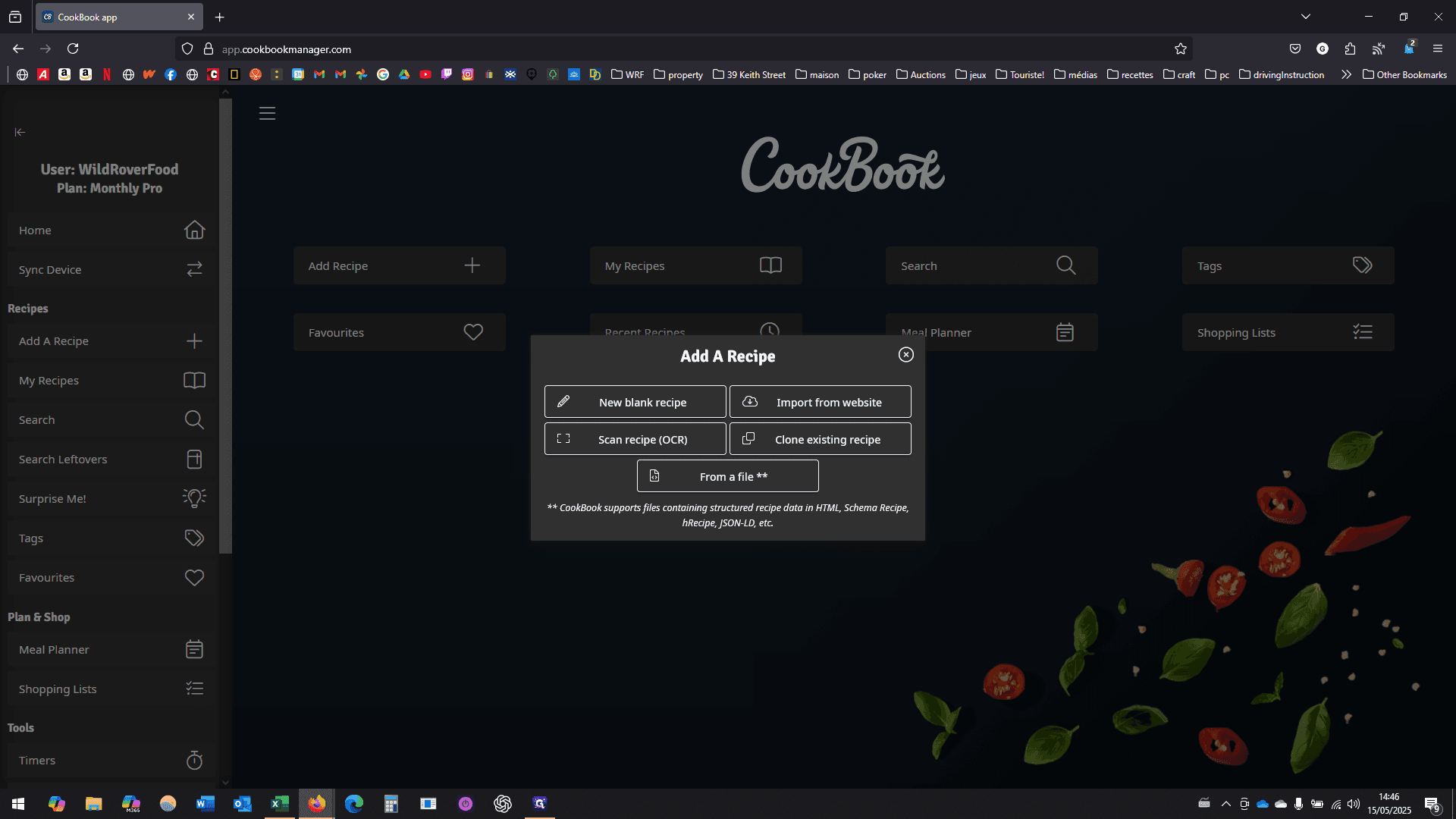Screen dimensions: 1456x819
Task: Open File Explorer from the taskbar
Action: pos(93,804)
